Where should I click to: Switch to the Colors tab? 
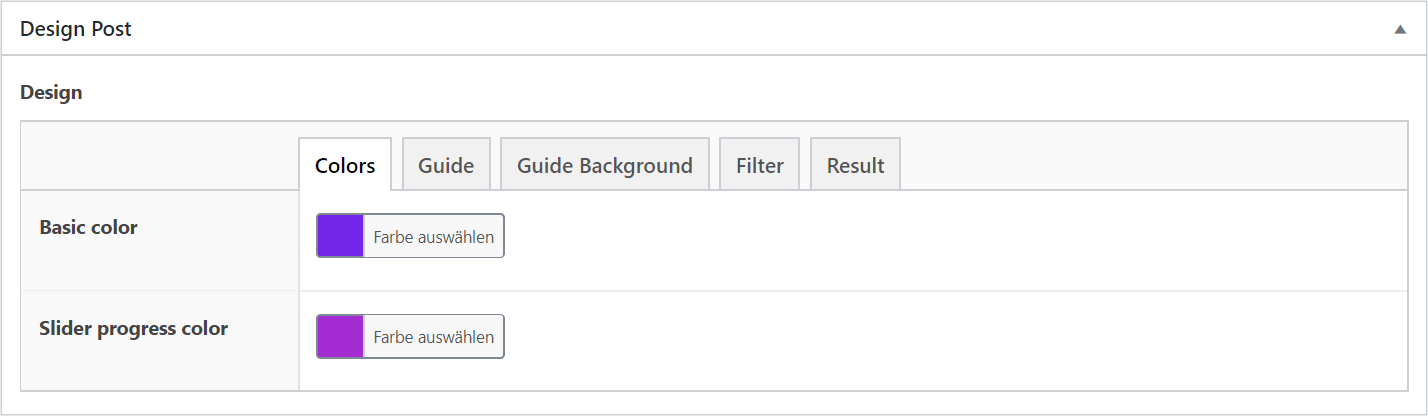(x=345, y=165)
